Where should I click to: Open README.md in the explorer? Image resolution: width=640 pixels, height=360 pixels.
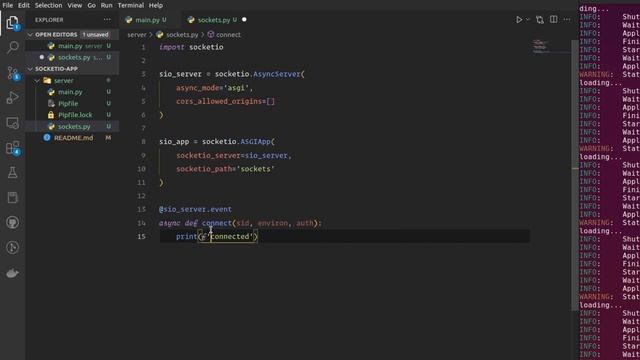(x=73, y=138)
